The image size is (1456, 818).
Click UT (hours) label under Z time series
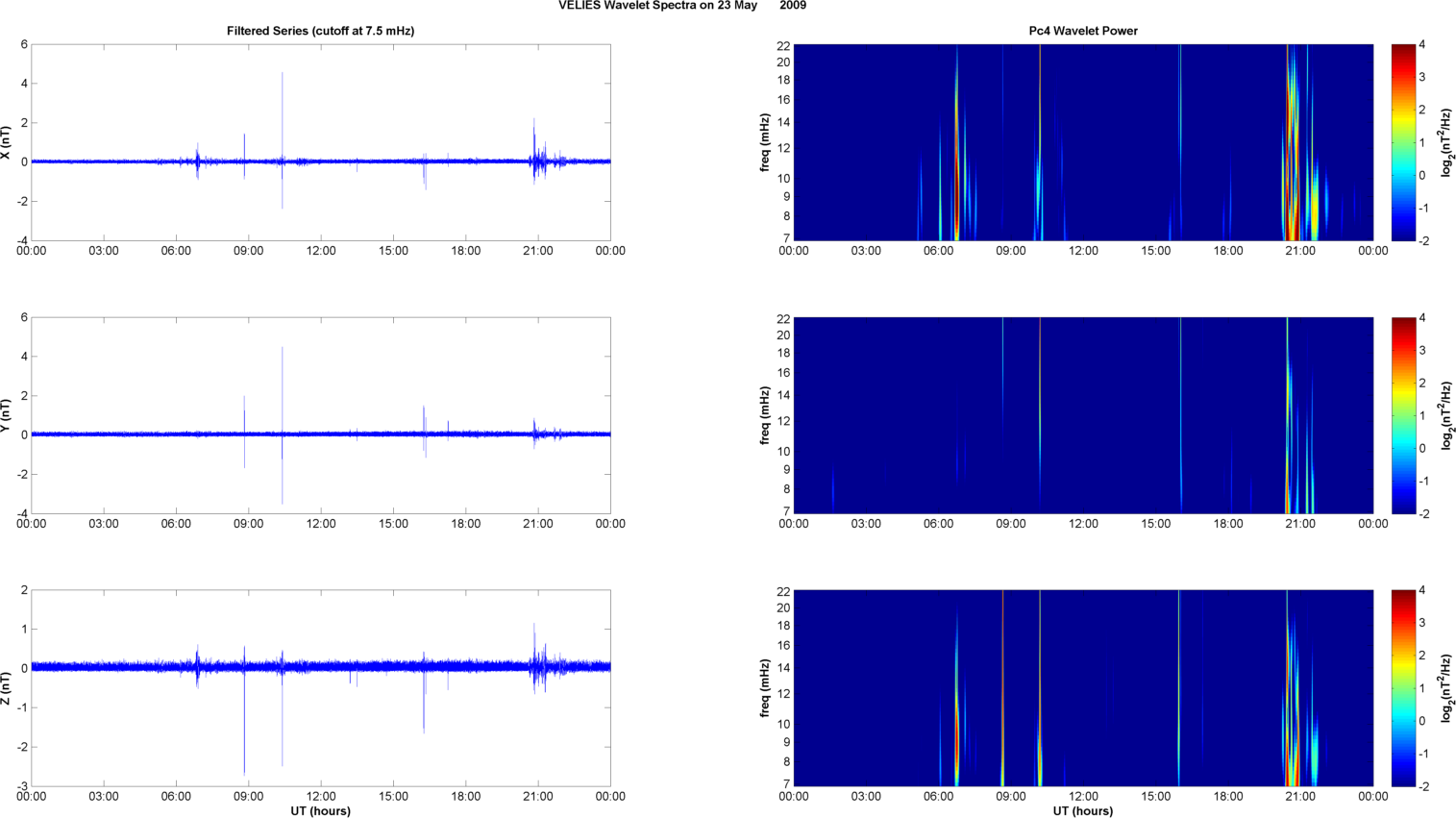coord(320,811)
